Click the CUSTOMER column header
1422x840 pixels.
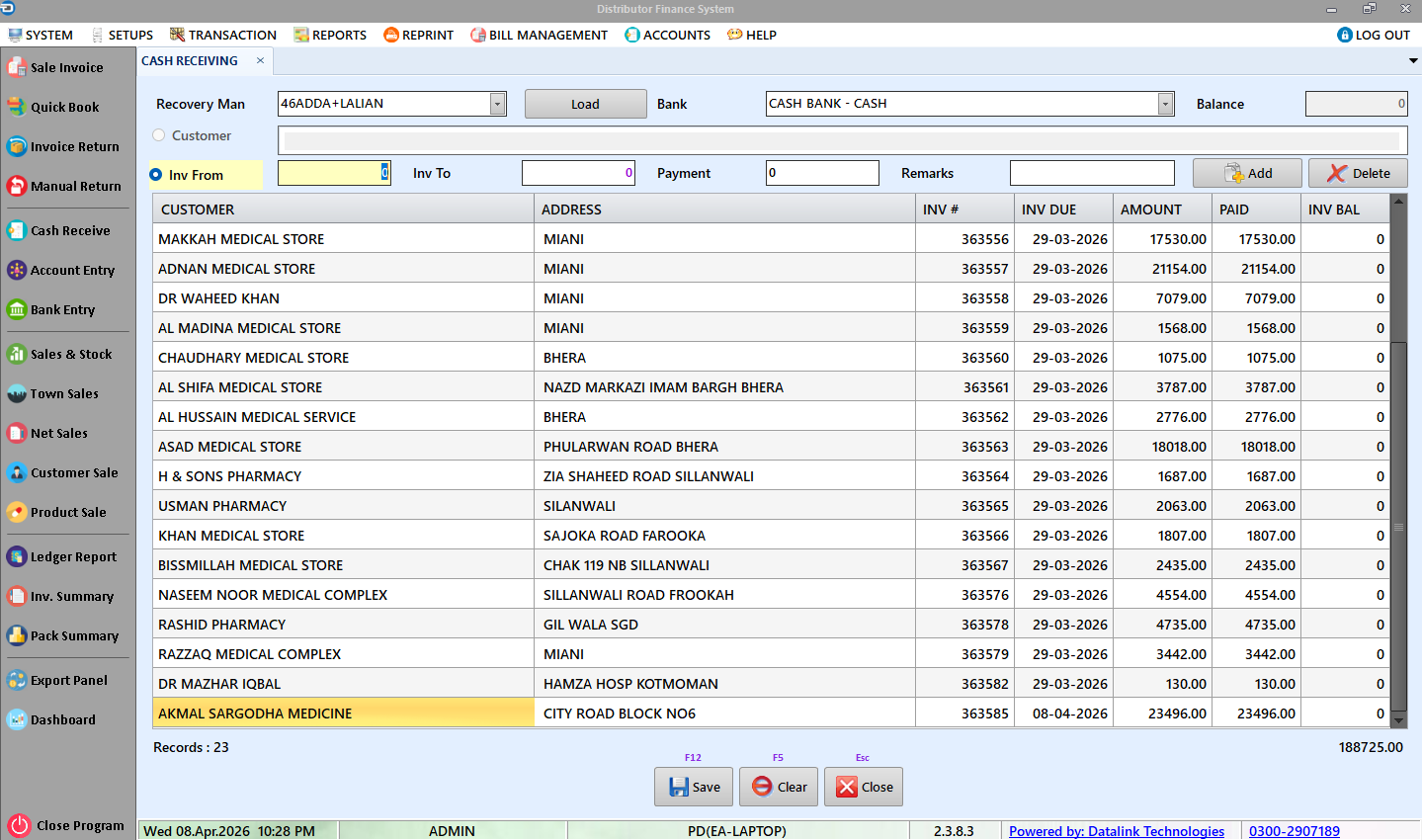click(x=343, y=210)
